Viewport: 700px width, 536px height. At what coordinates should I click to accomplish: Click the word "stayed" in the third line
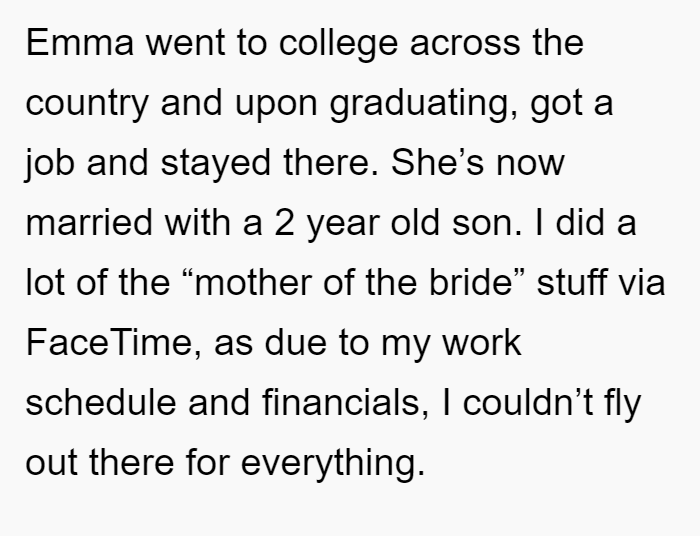[216, 164]
